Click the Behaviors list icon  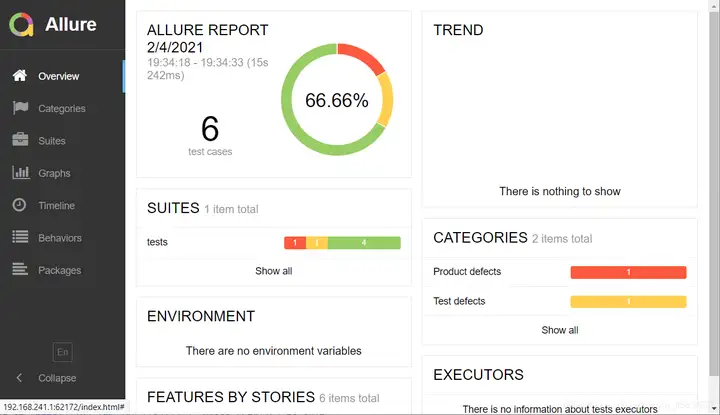(20, 237)
